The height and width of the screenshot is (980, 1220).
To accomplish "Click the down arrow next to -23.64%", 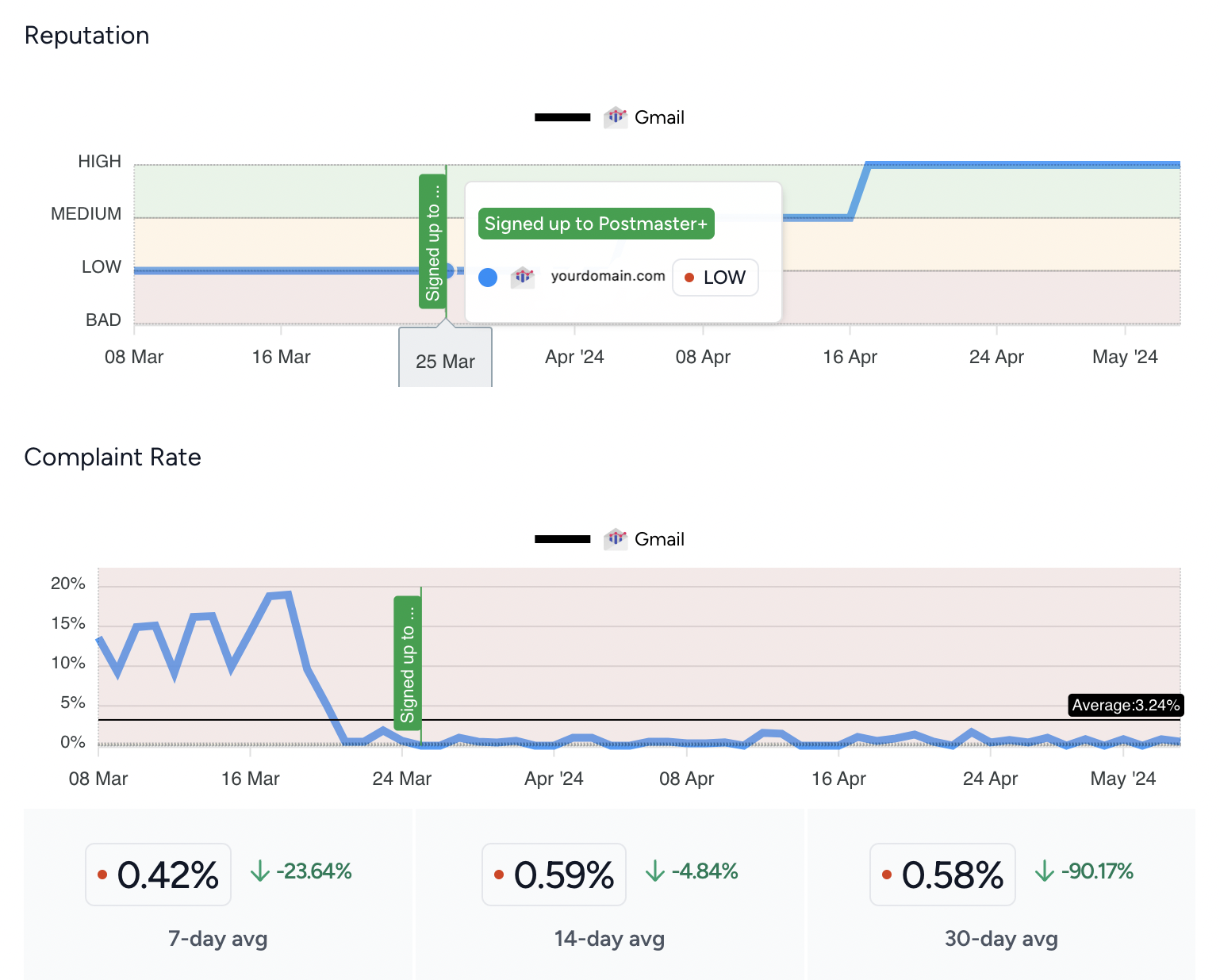I will tap(259, 871).
